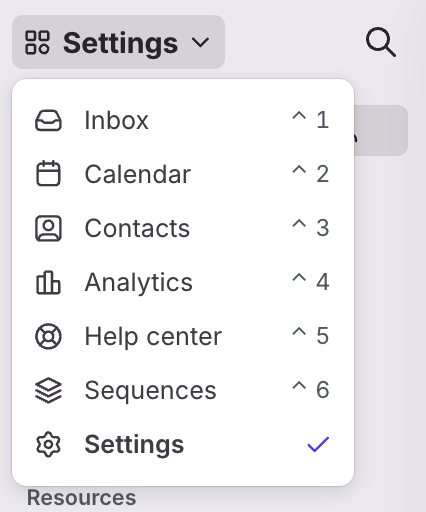This screenshot has width=426, height=512.
Task: Navigate to Help center
Action: [183, 336]
